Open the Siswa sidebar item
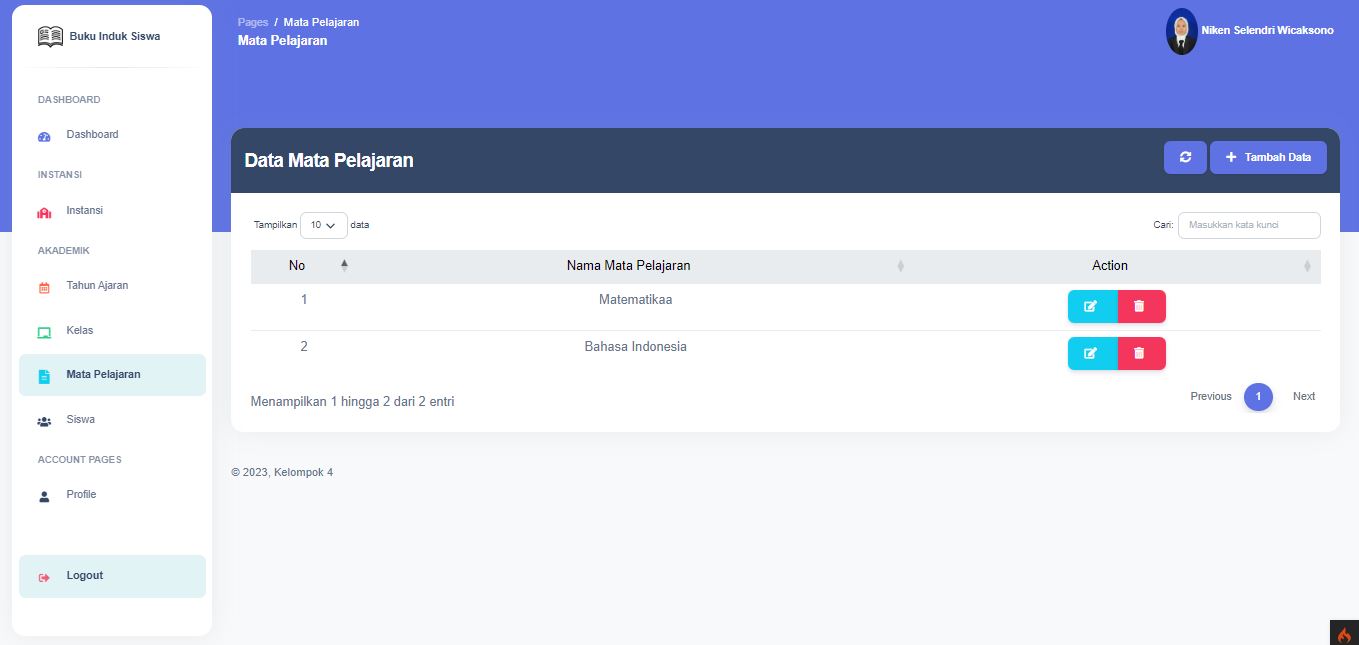Screen dimensions: 1359x645 [x=80, y=420]
